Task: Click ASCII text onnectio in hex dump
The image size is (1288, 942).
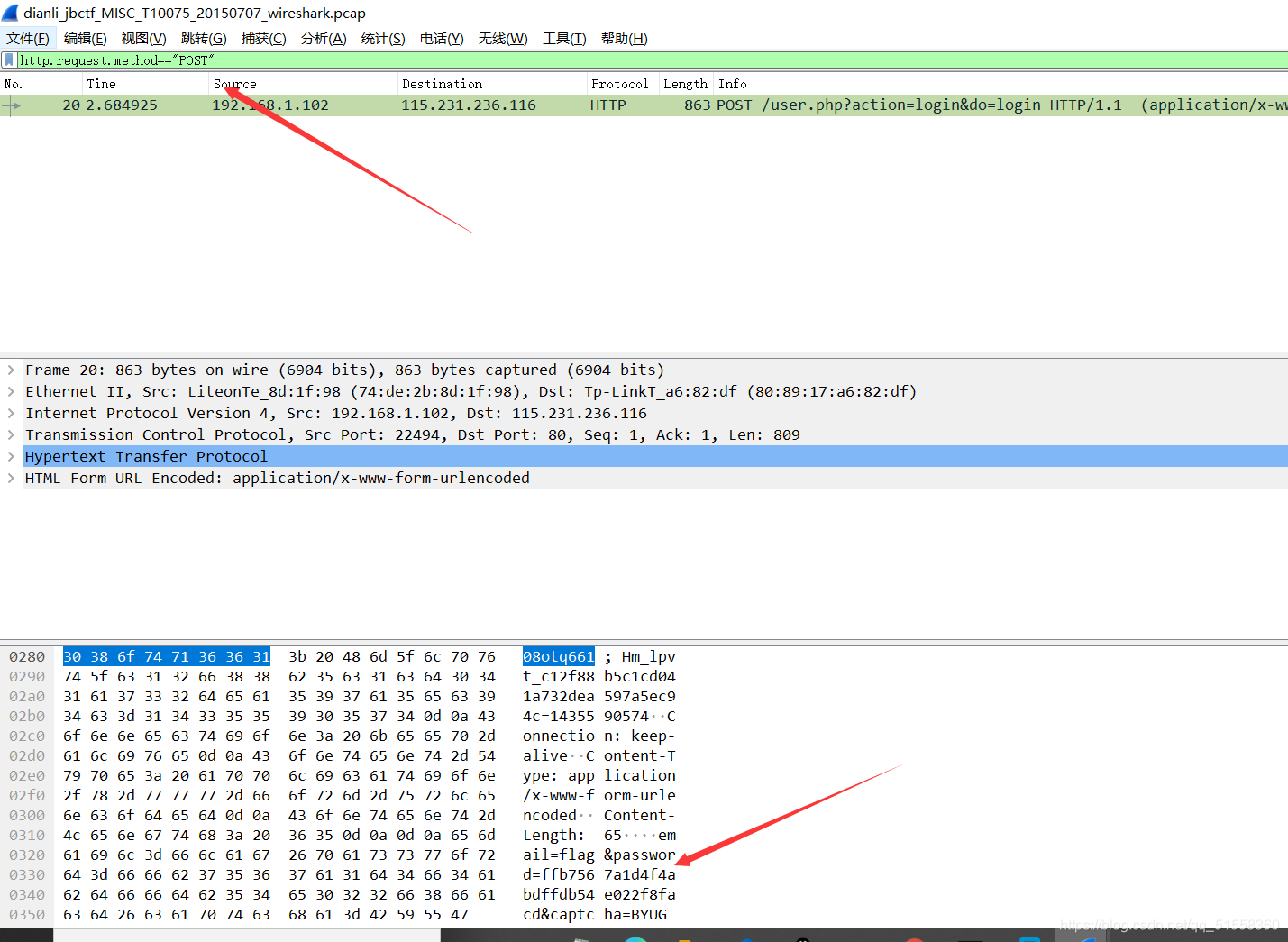Action: pyautogui.click(x=559, y=736)
